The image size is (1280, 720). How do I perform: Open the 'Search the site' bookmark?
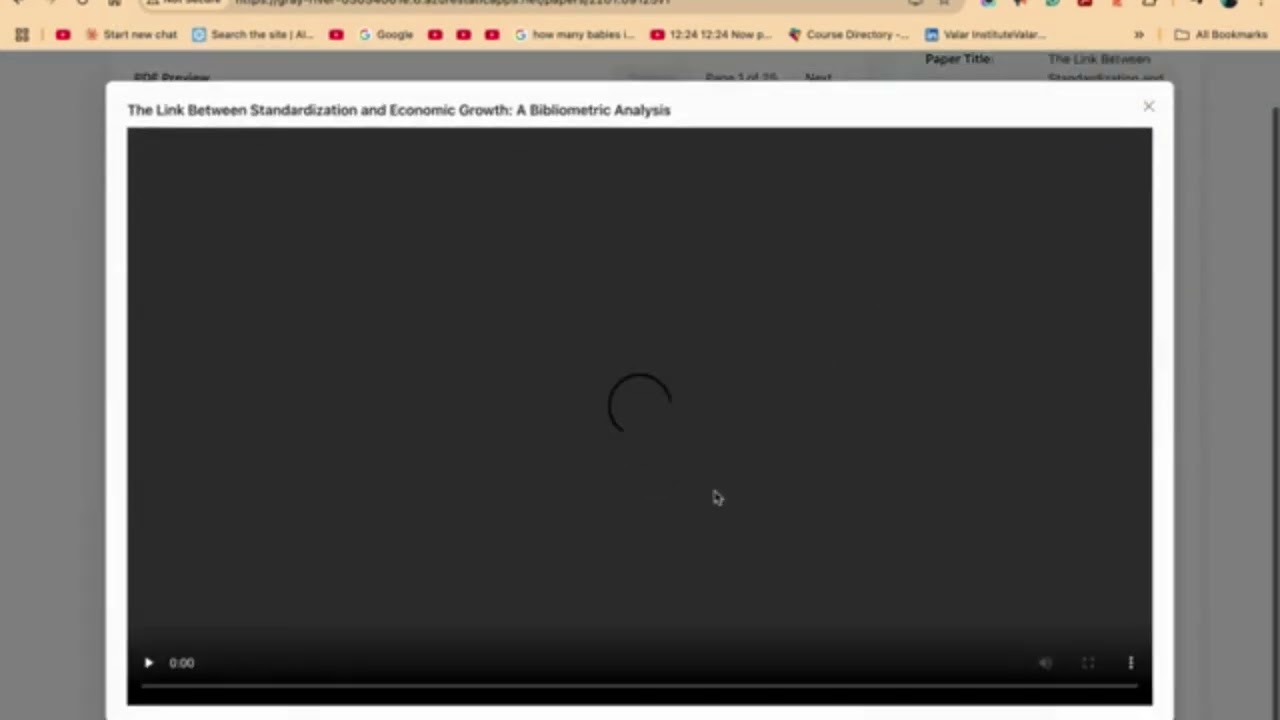[253, 35]
